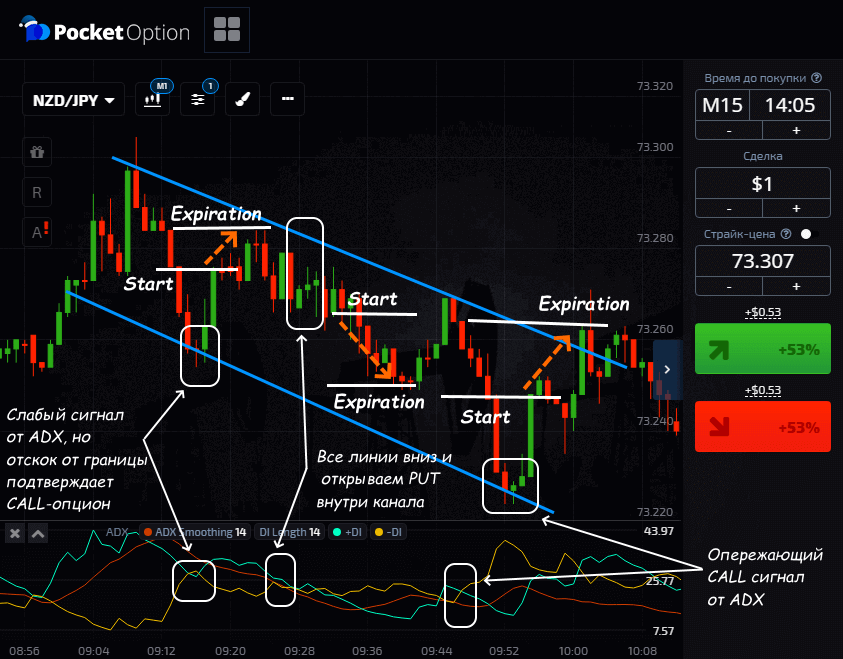Open the layout grid icon in header
Image resolution: width=843 pixels, height=659 pixels.
[x=226, y=30]
